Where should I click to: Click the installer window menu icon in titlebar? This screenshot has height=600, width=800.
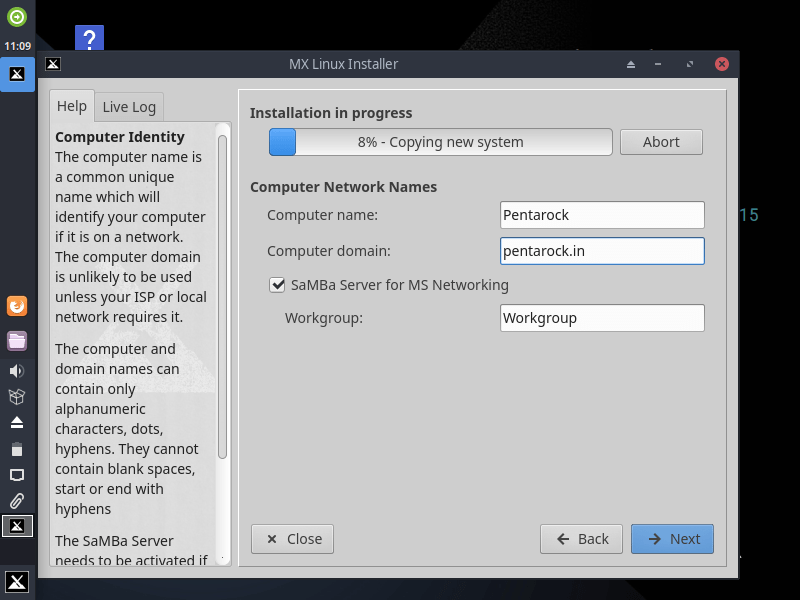pos(53,64)
